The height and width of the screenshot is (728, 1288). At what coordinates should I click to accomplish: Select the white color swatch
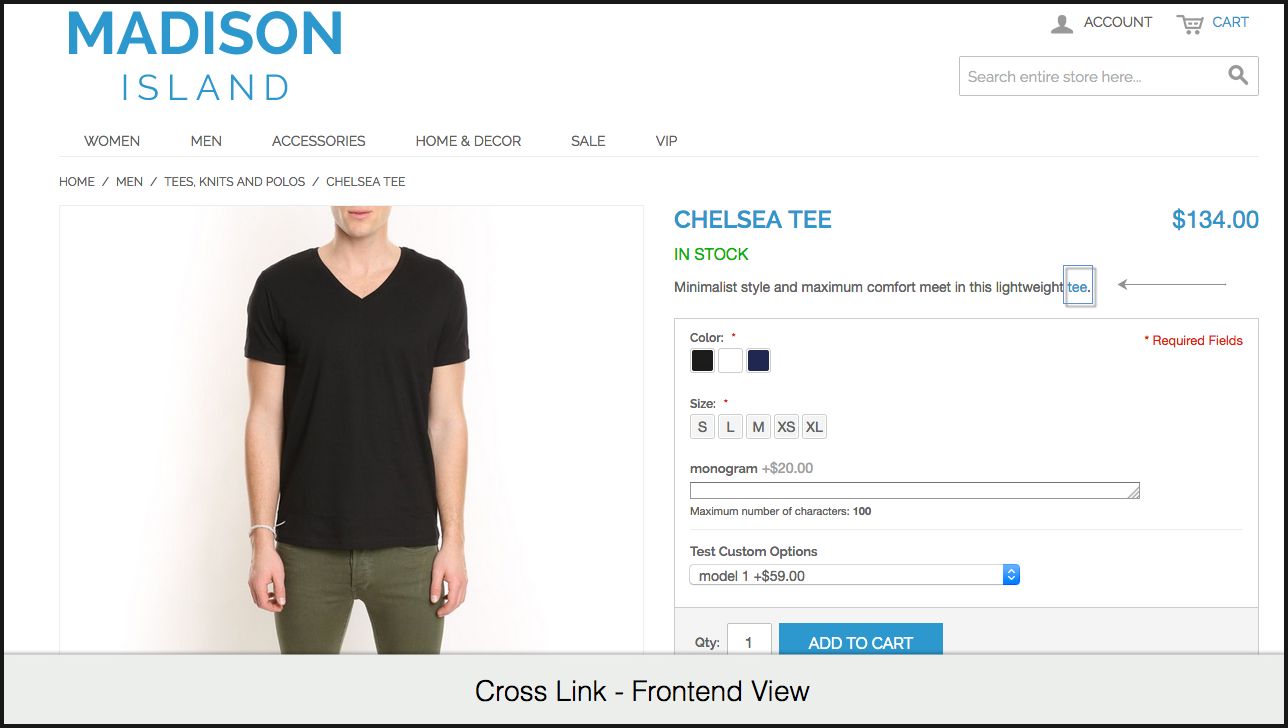pyautogui.click(x=731, y=361)
